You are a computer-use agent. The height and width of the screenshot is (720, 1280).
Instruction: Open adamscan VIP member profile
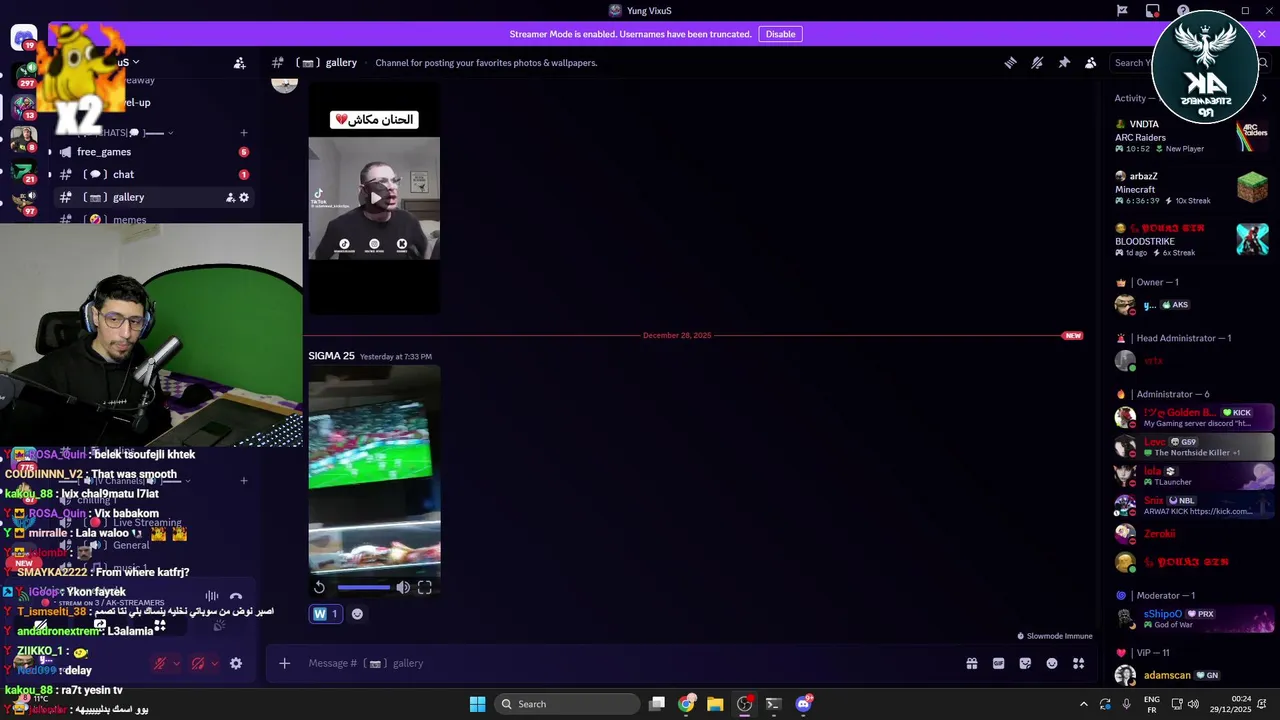point(1194,675)
